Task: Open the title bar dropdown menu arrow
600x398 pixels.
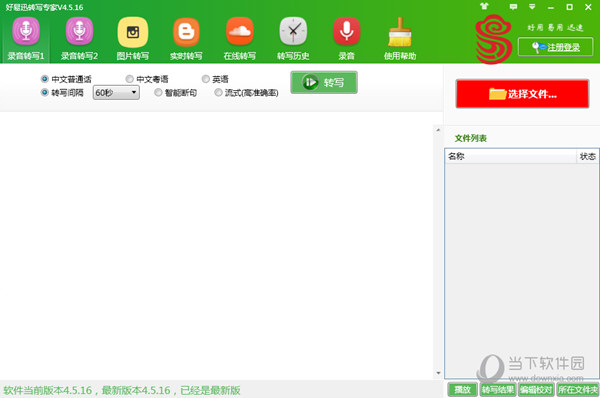Action: [x=532, y=7]
